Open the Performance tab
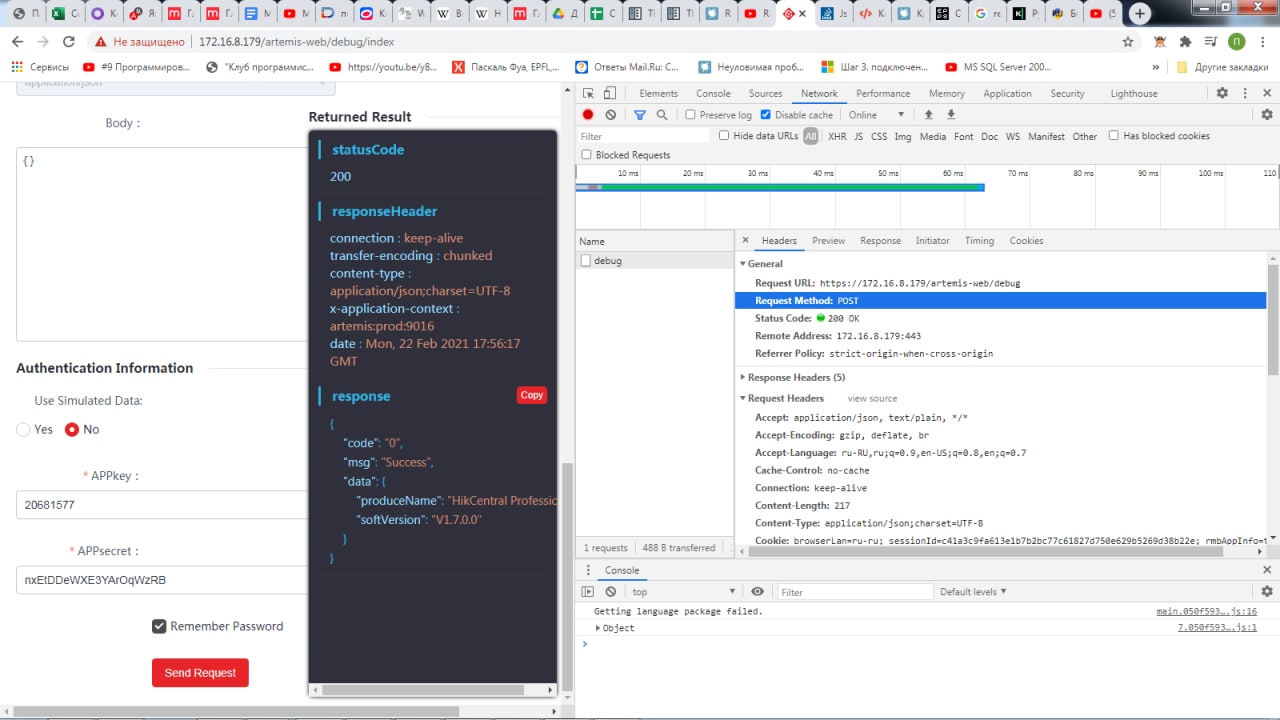 coord(883,93)
